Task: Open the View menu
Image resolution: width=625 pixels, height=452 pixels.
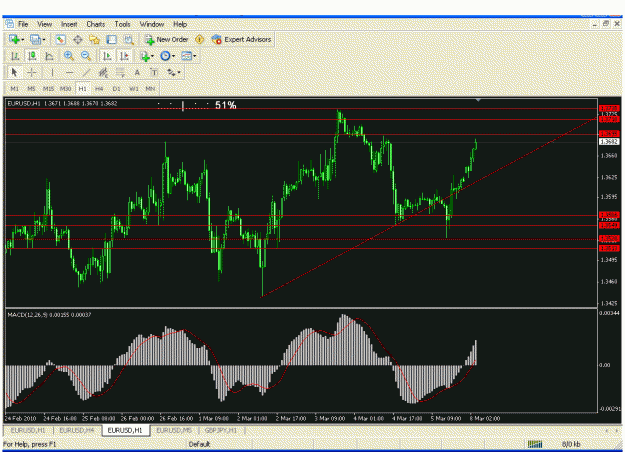Action: 45,24
